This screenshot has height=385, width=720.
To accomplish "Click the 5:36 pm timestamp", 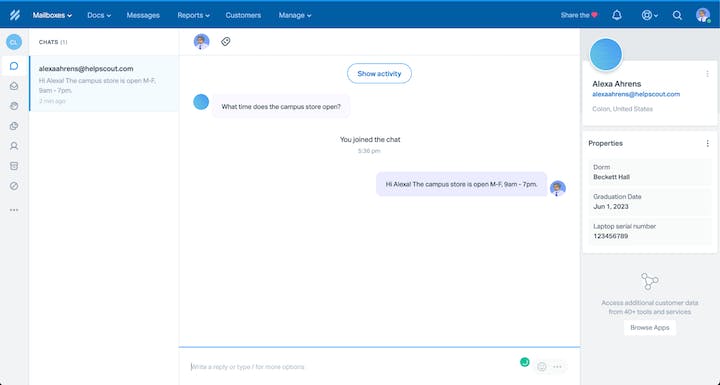I will point(369,151).
